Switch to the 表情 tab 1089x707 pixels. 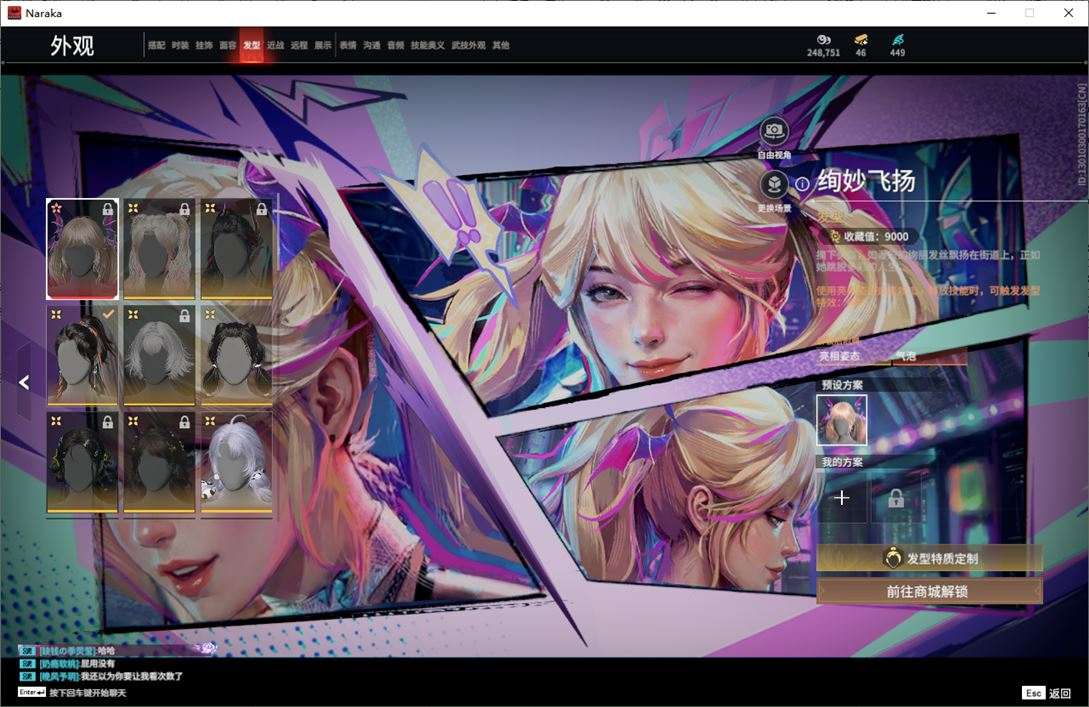(348, 45)
